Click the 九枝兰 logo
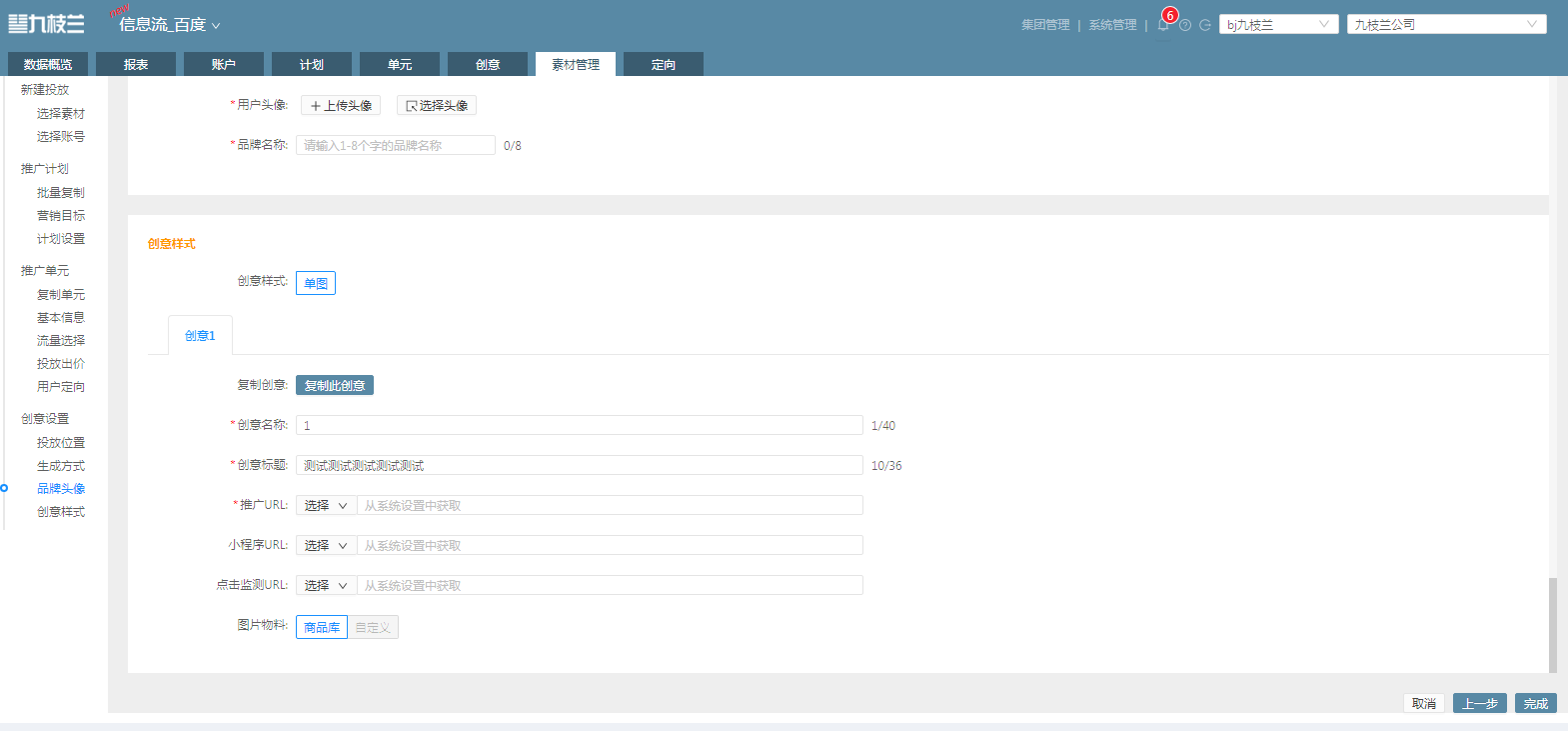Image resolution: width=1568 pixels, height=731 pixels. pos(46,24)
